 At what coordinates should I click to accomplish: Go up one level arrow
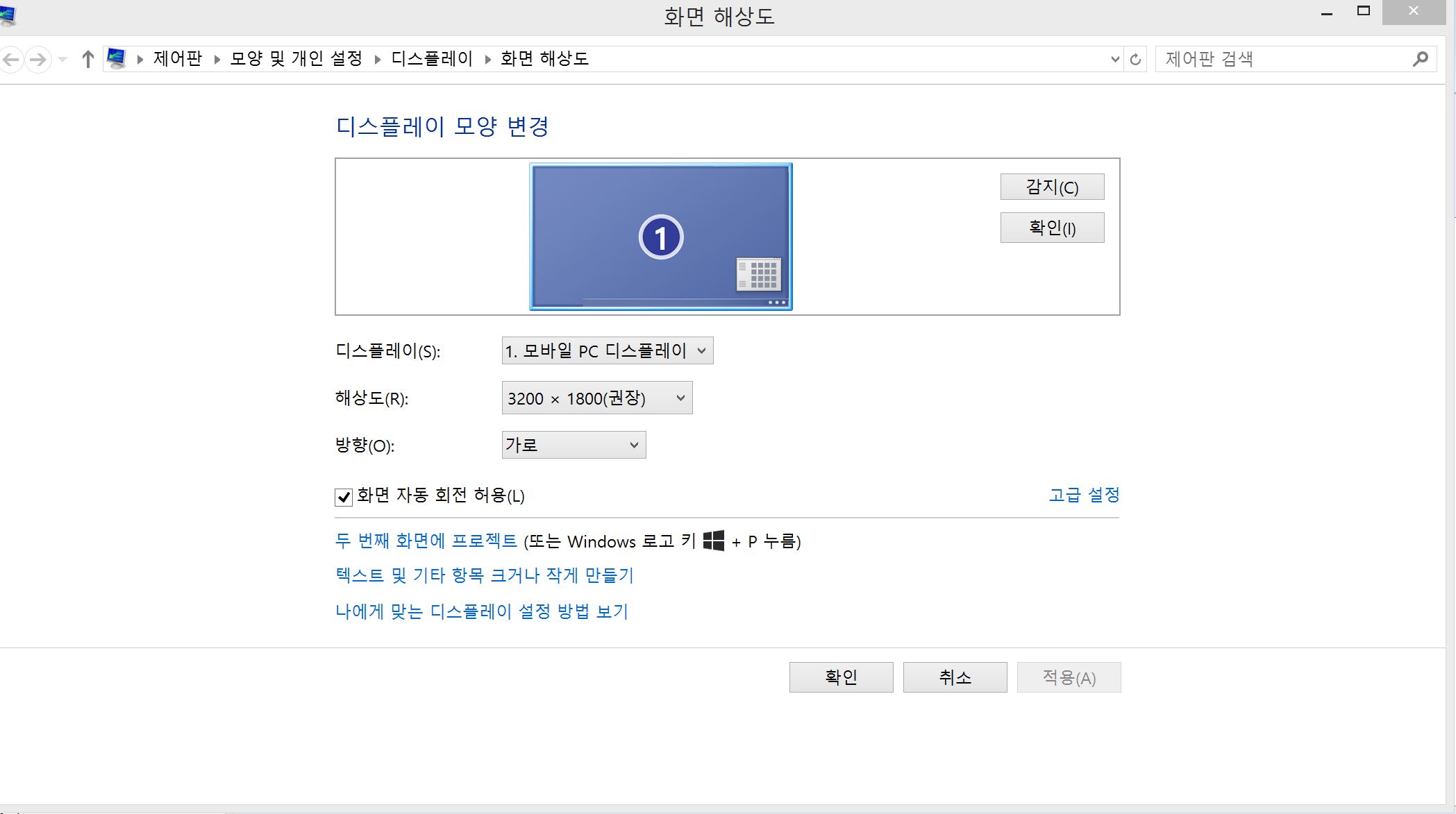(87, 60)
